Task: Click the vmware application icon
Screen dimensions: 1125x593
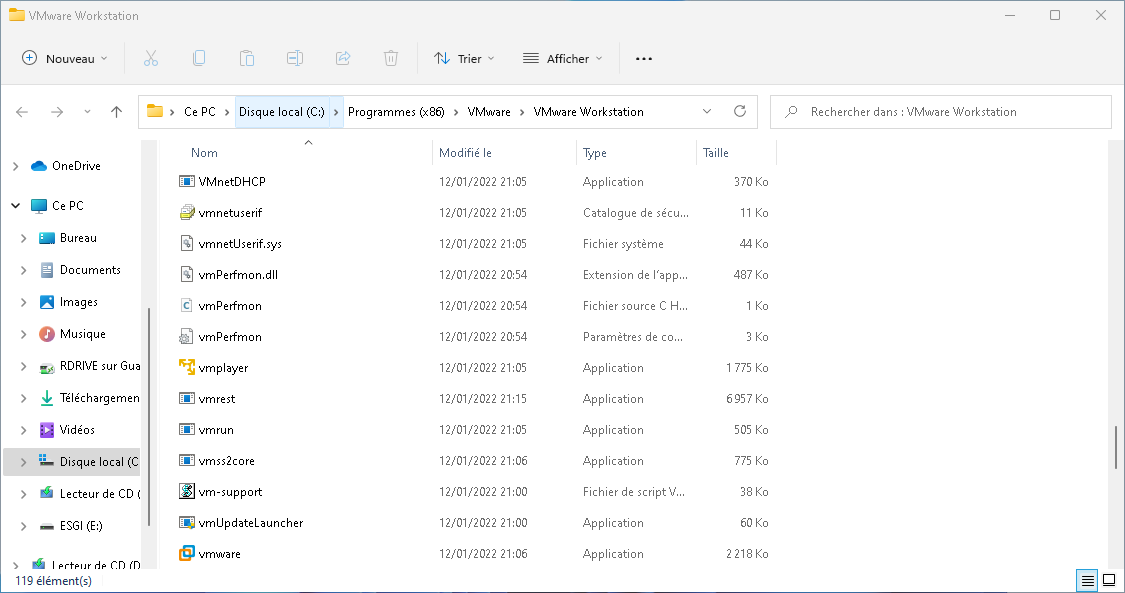Action: point(187,553)
